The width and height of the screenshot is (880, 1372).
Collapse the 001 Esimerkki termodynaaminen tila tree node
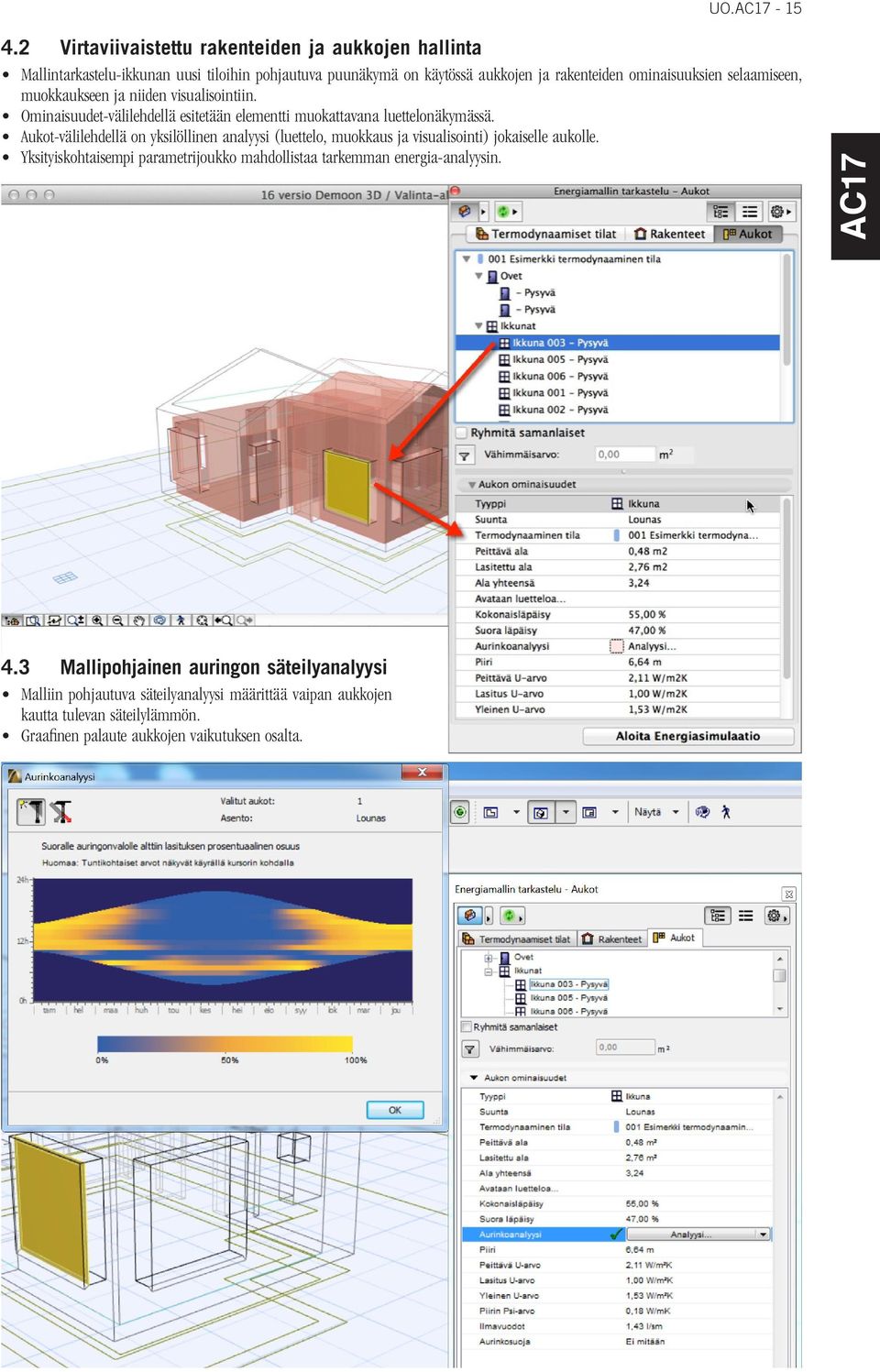click(467, 259)
